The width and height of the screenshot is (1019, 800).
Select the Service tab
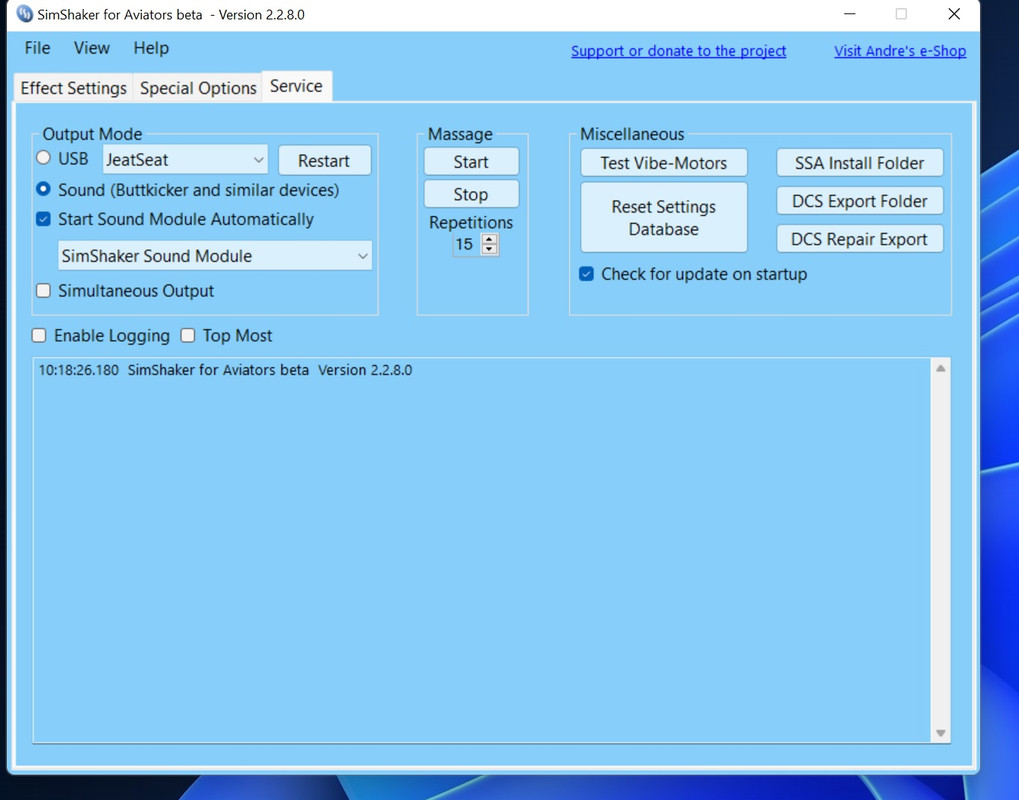click(296, 86)
